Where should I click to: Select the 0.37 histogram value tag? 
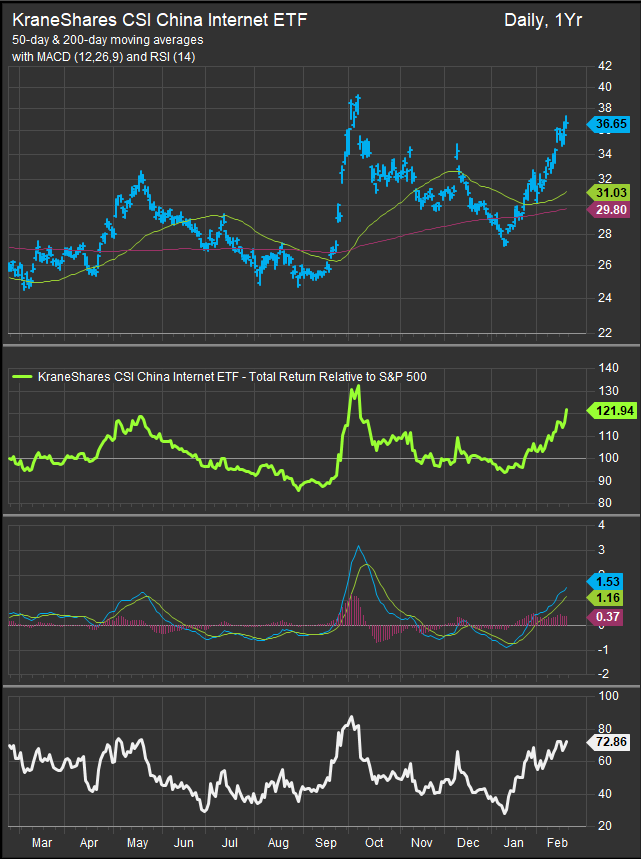(x=605, y=617)
